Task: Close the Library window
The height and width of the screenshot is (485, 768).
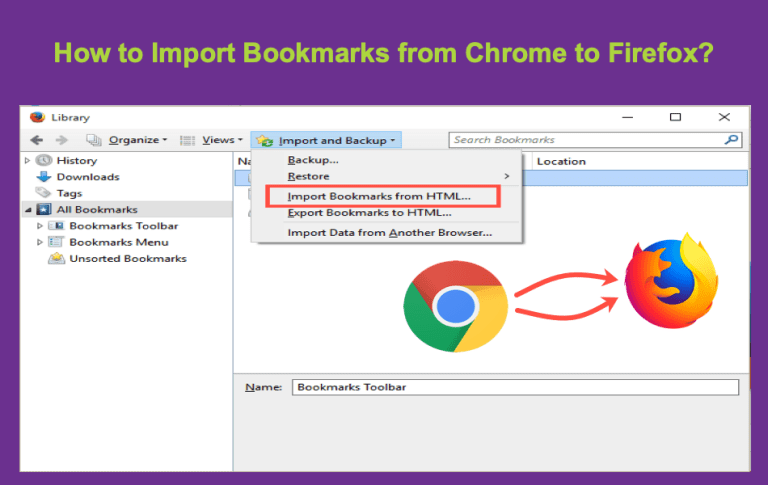Action: point(724,117)
